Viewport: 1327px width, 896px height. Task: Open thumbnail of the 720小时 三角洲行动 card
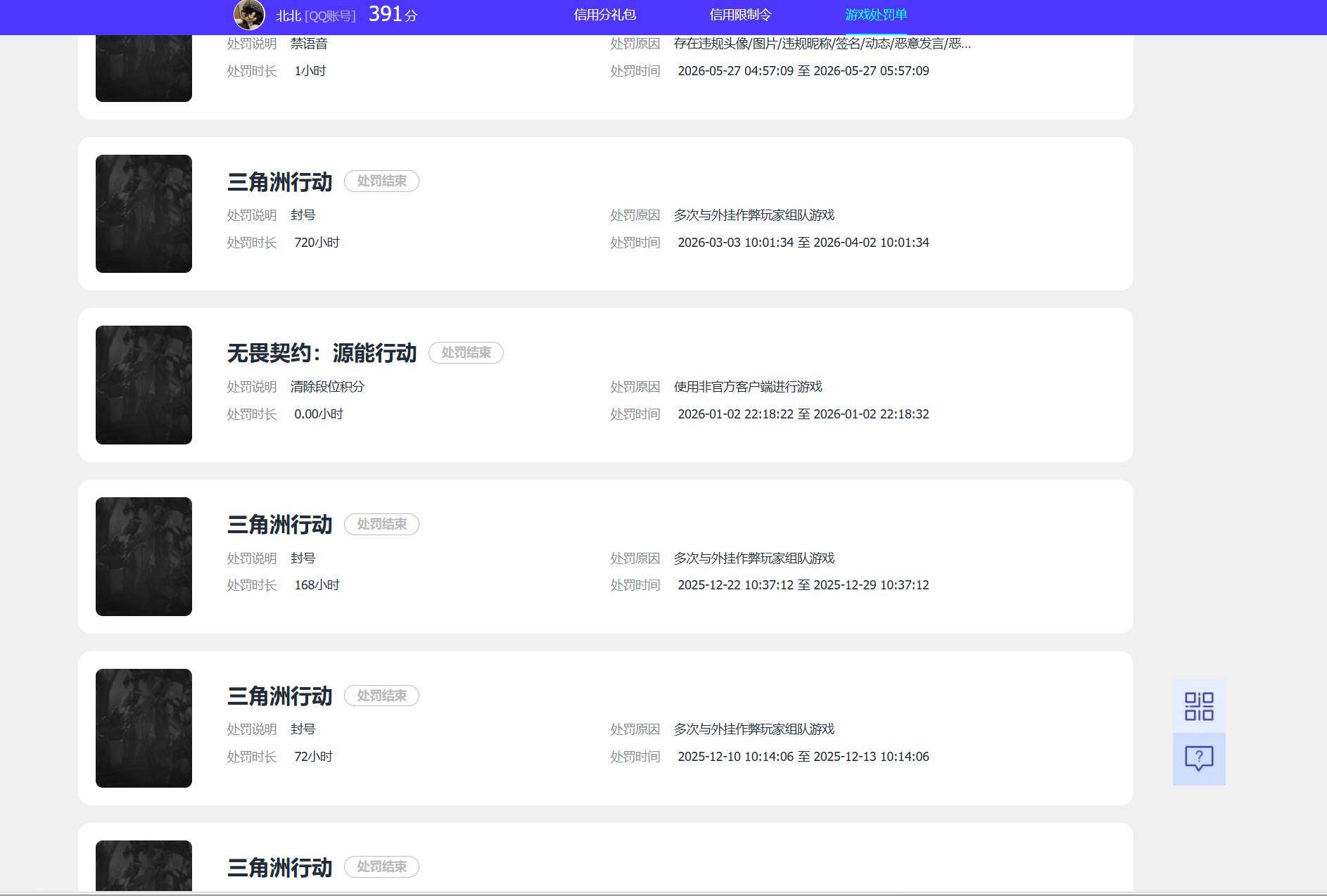(144, 214)
